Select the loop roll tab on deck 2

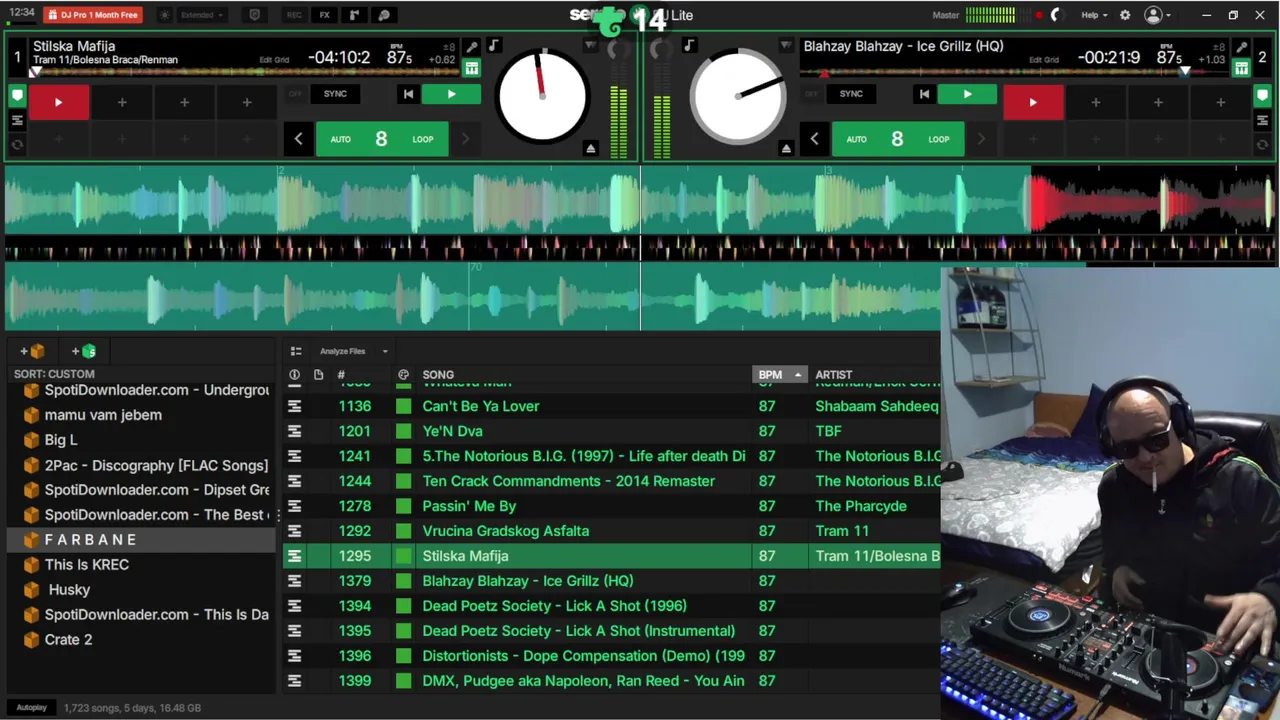1262,144
